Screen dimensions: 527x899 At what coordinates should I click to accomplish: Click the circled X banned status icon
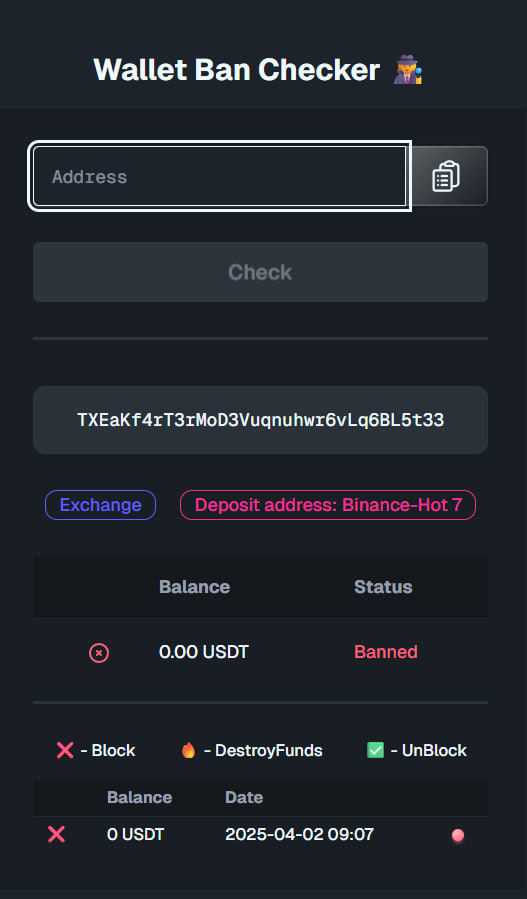coord(99,652)
